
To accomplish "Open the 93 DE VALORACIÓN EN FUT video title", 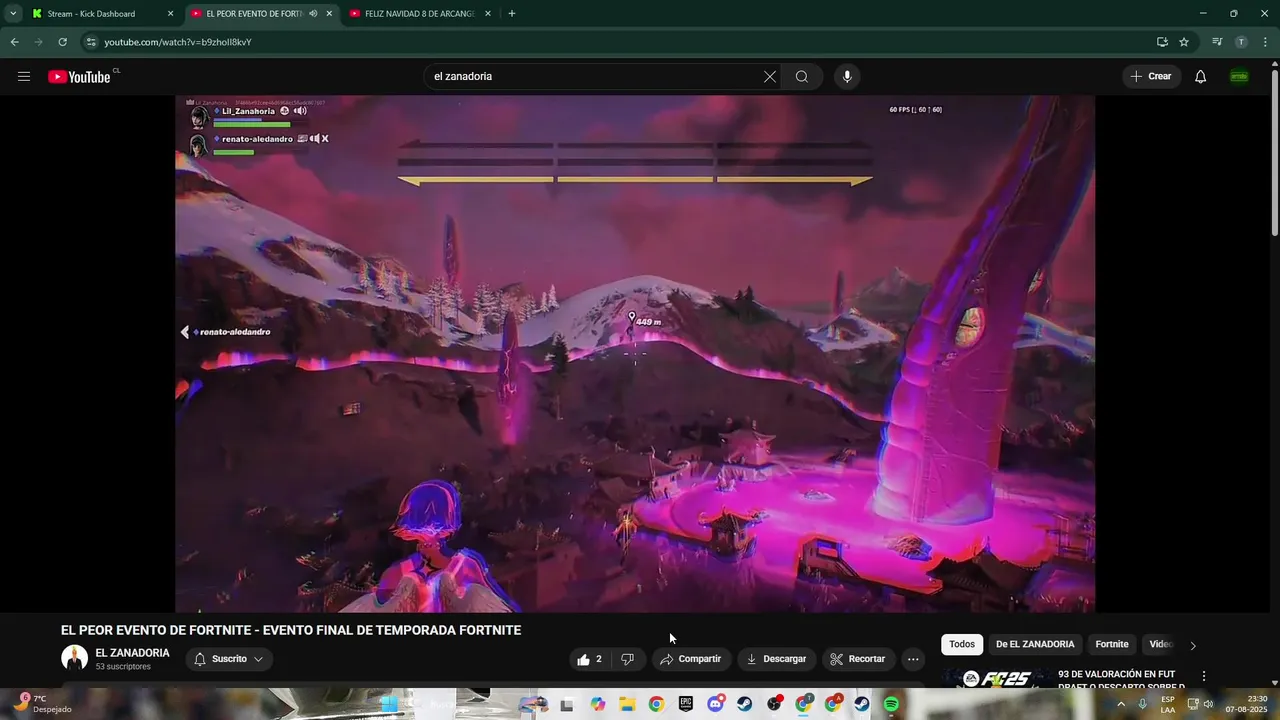I will pos(1121,680).
